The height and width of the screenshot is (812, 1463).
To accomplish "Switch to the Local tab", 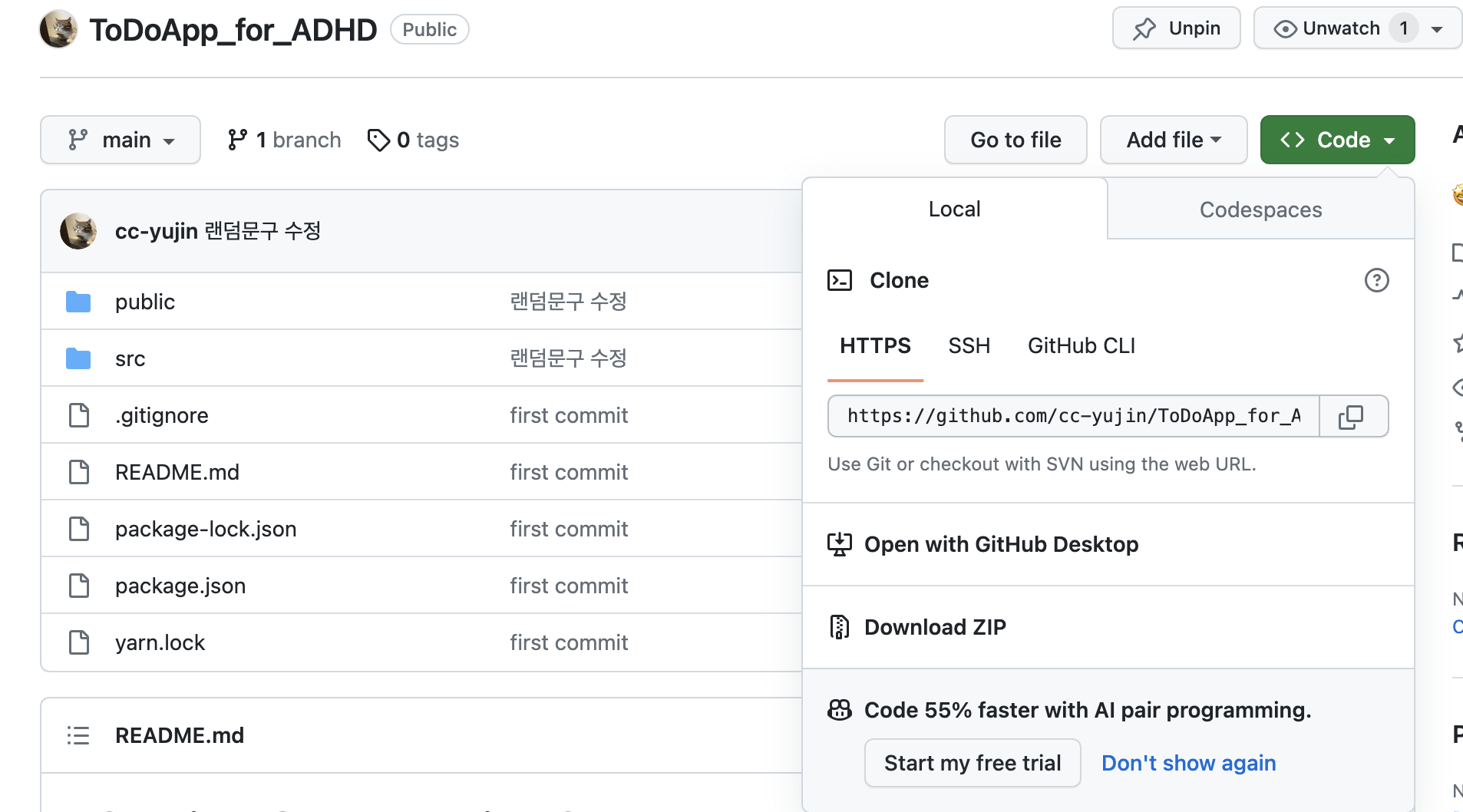I will coord(955,209).
